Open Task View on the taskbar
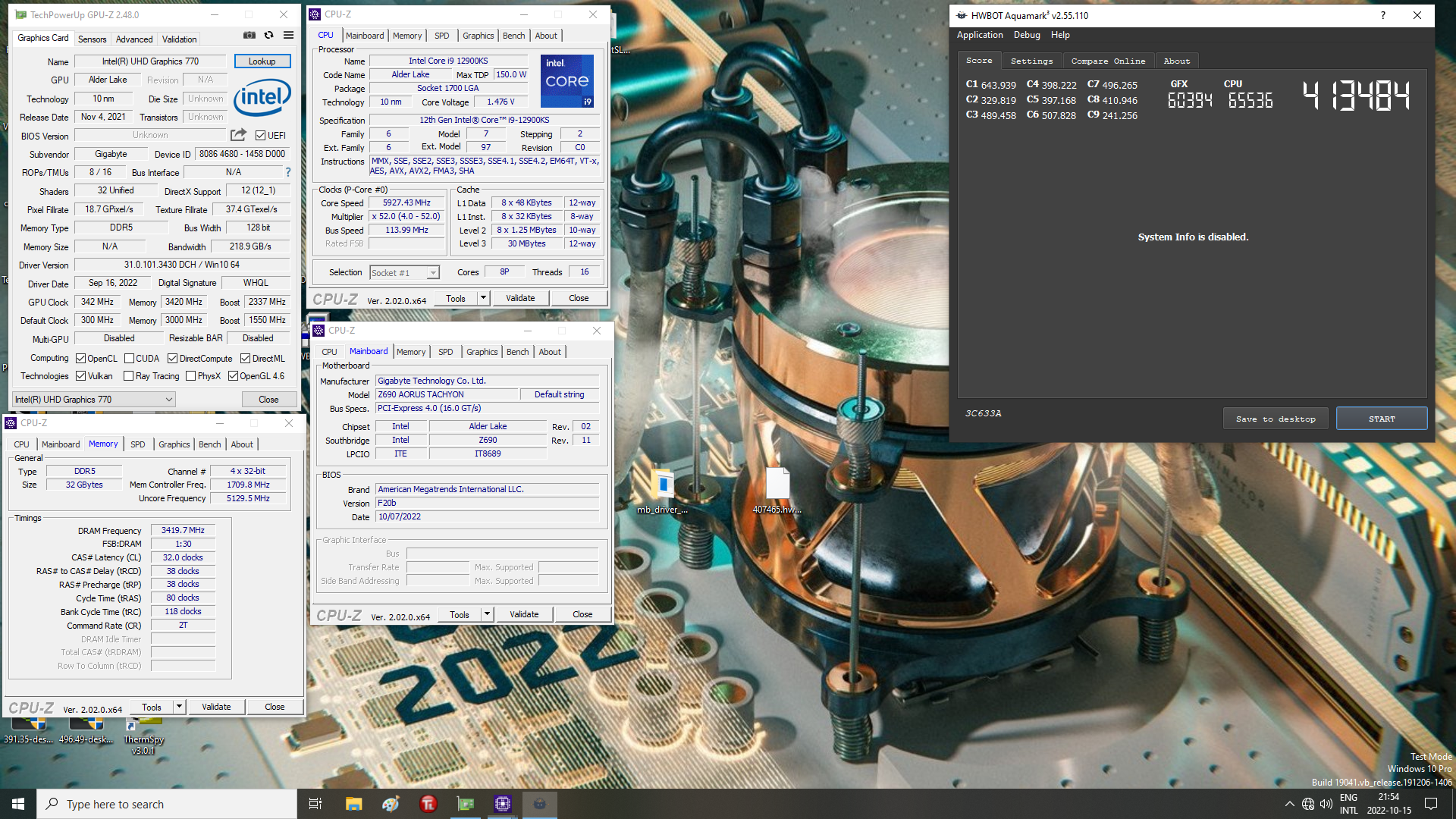Screen dimensions: 1456x819 tap(315, 804)
